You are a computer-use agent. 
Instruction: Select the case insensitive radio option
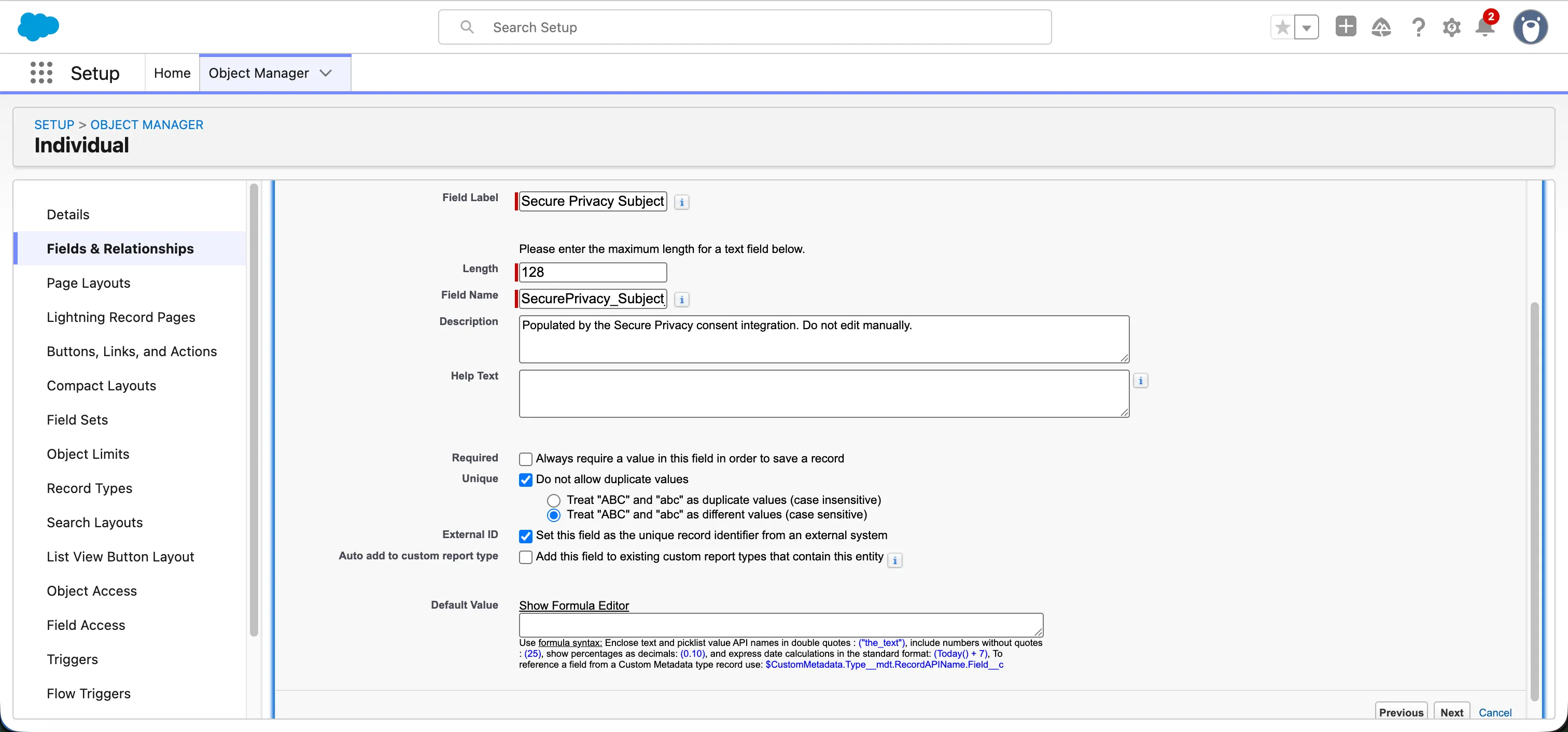point(553,501)
